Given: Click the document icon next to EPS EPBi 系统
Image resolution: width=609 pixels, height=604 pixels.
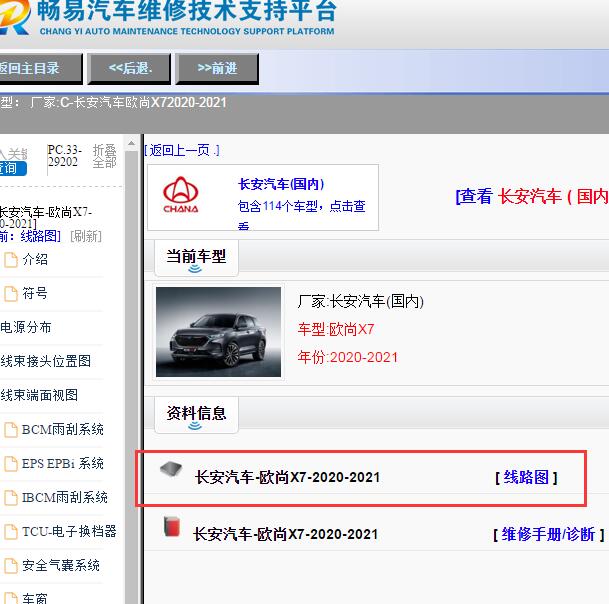Looking at the screenshot, I should tap(11, 463).
